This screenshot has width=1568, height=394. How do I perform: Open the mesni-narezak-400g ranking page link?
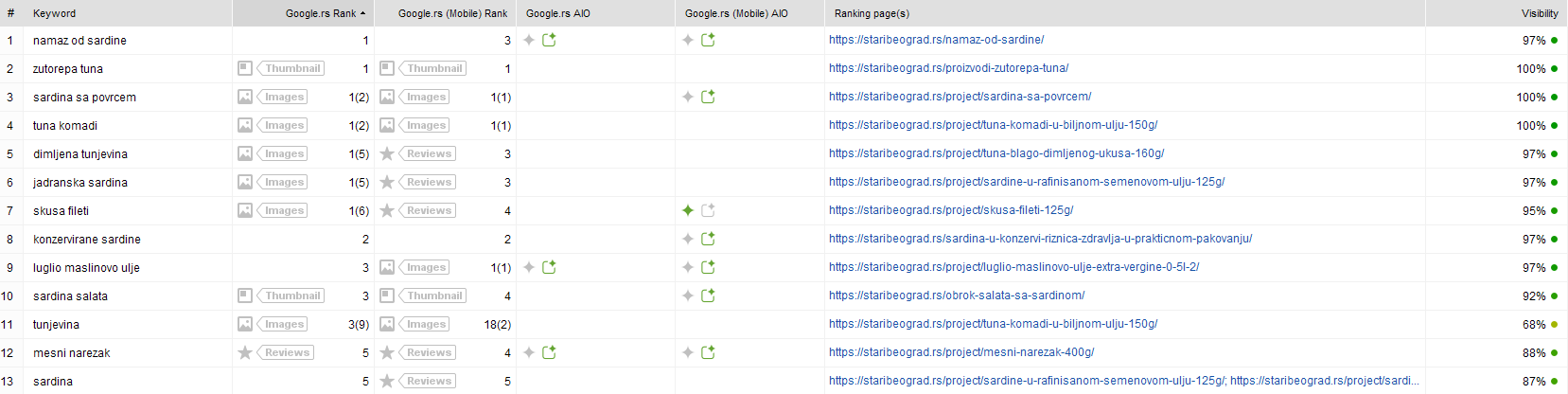pyautogui.click(x=960, y=352)
